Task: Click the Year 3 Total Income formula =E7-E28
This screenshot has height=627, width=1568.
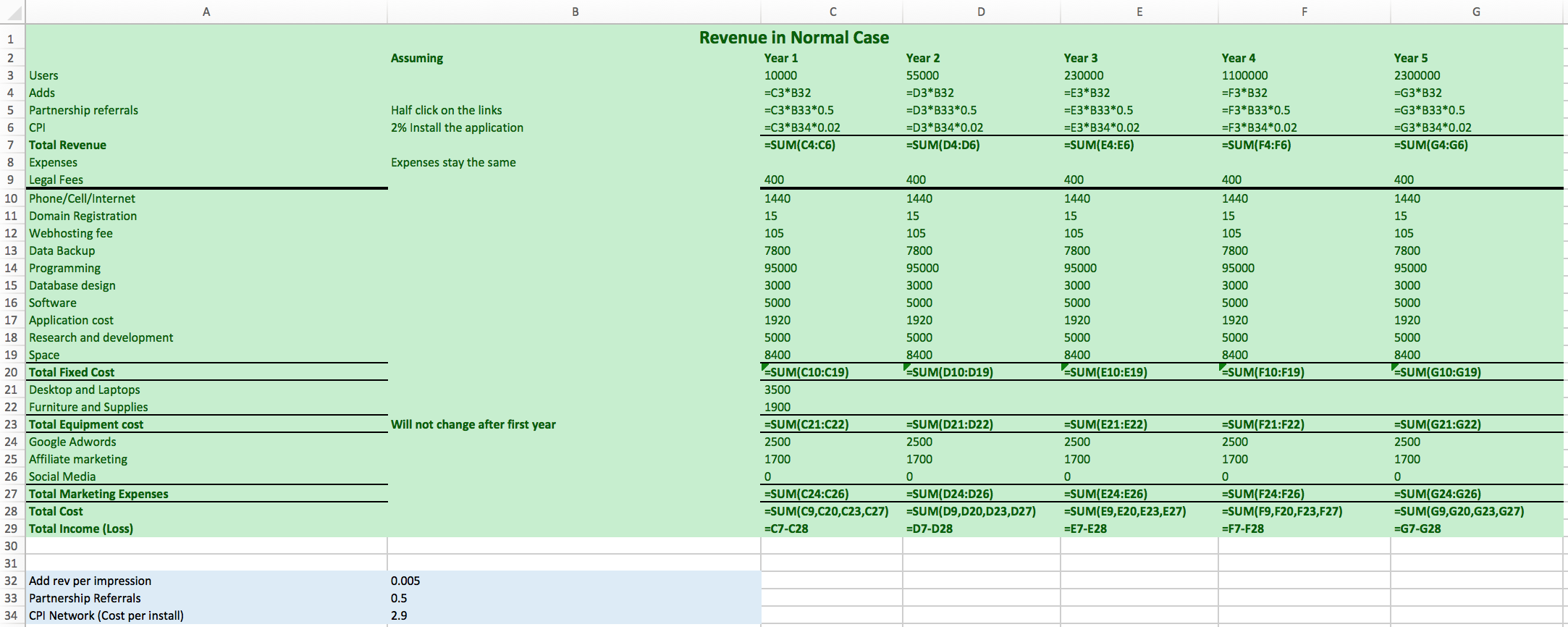Action: pyautogui.click(x=1085, y=529)
